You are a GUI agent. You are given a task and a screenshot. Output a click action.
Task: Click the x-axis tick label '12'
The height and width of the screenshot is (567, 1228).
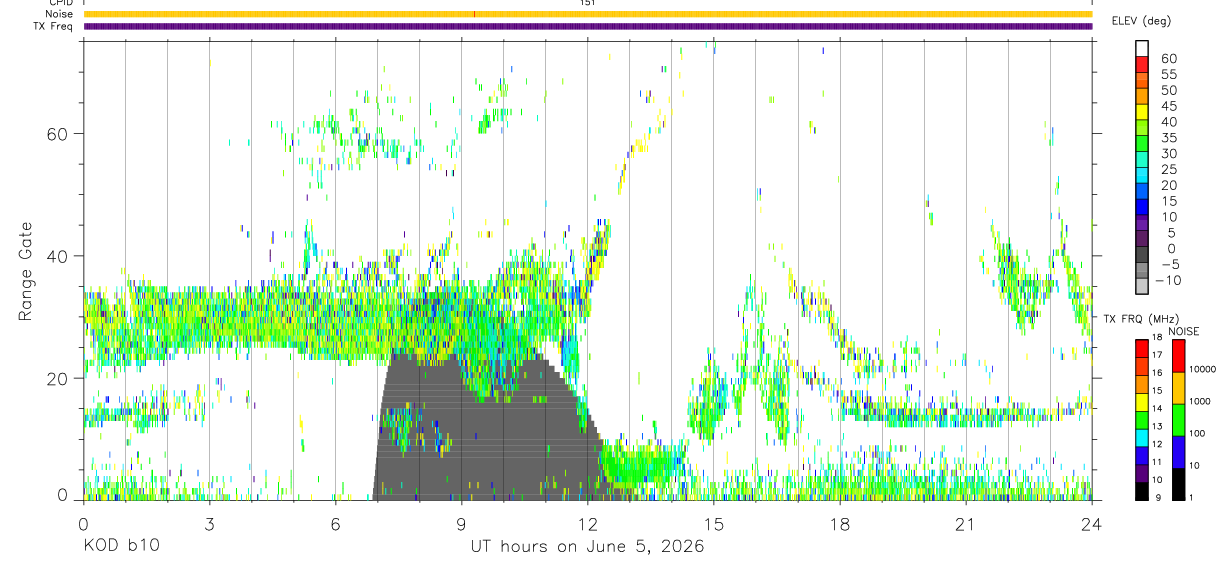pos(587,524)
